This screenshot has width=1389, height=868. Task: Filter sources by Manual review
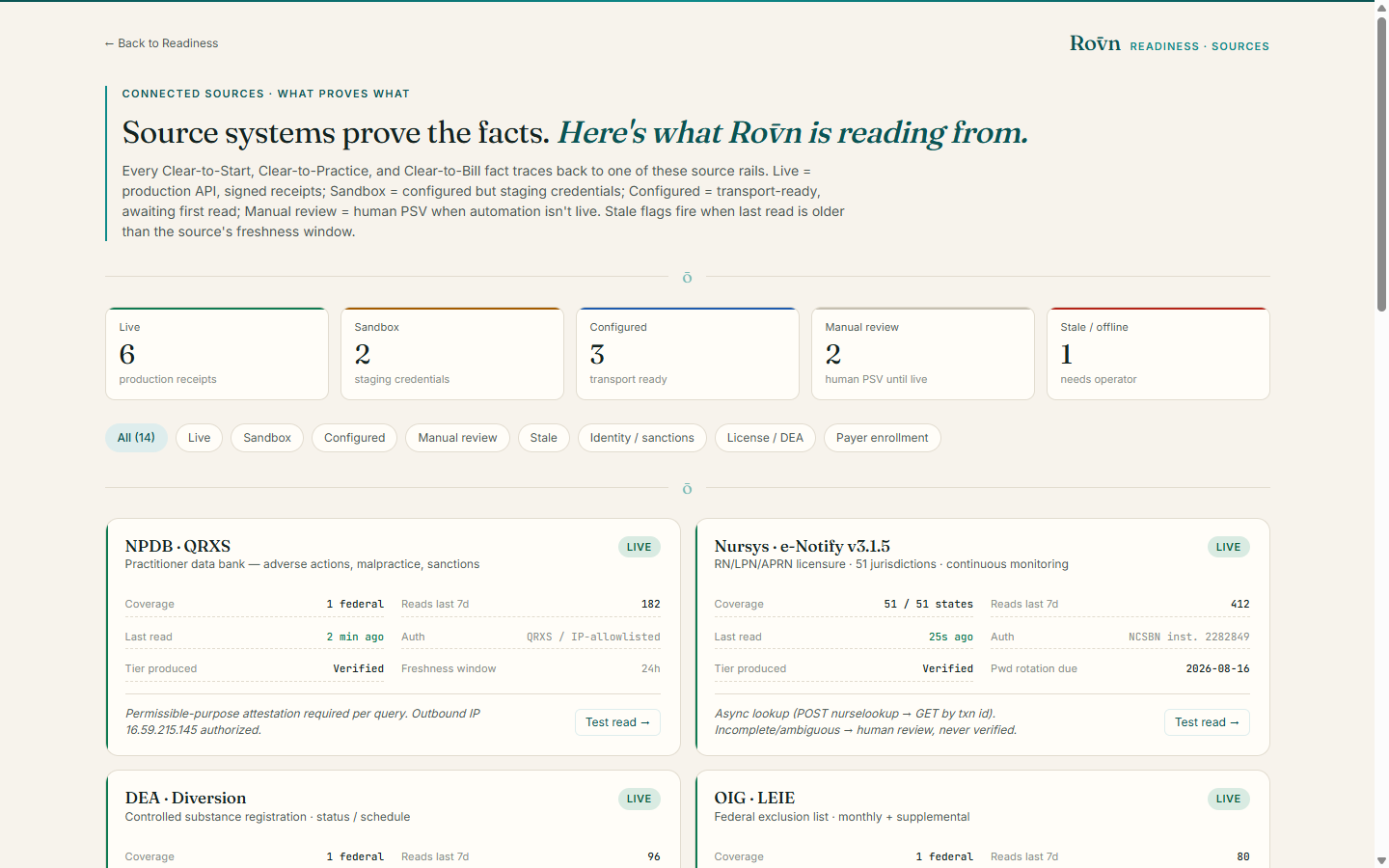pos(457,438)
